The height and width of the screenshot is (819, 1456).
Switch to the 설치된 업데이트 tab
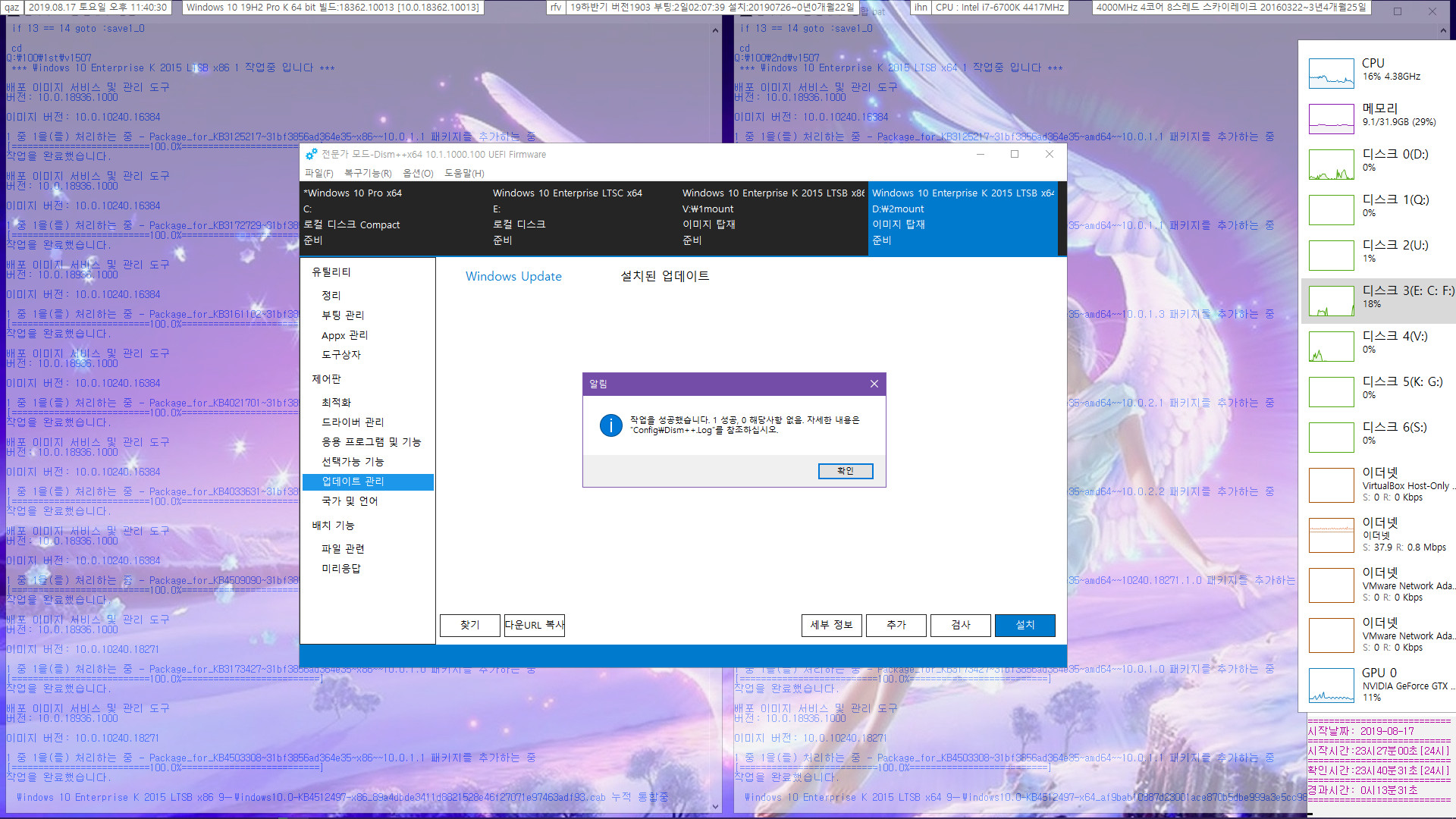(x=665, y=276)
